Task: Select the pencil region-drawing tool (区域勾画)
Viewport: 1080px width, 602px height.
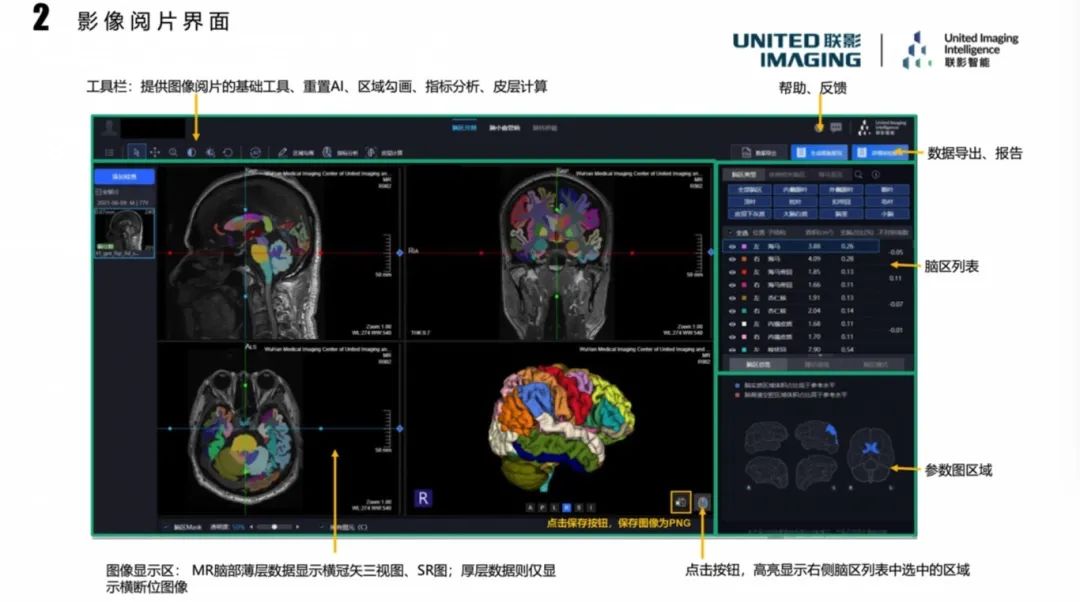Action: [295, 152]
